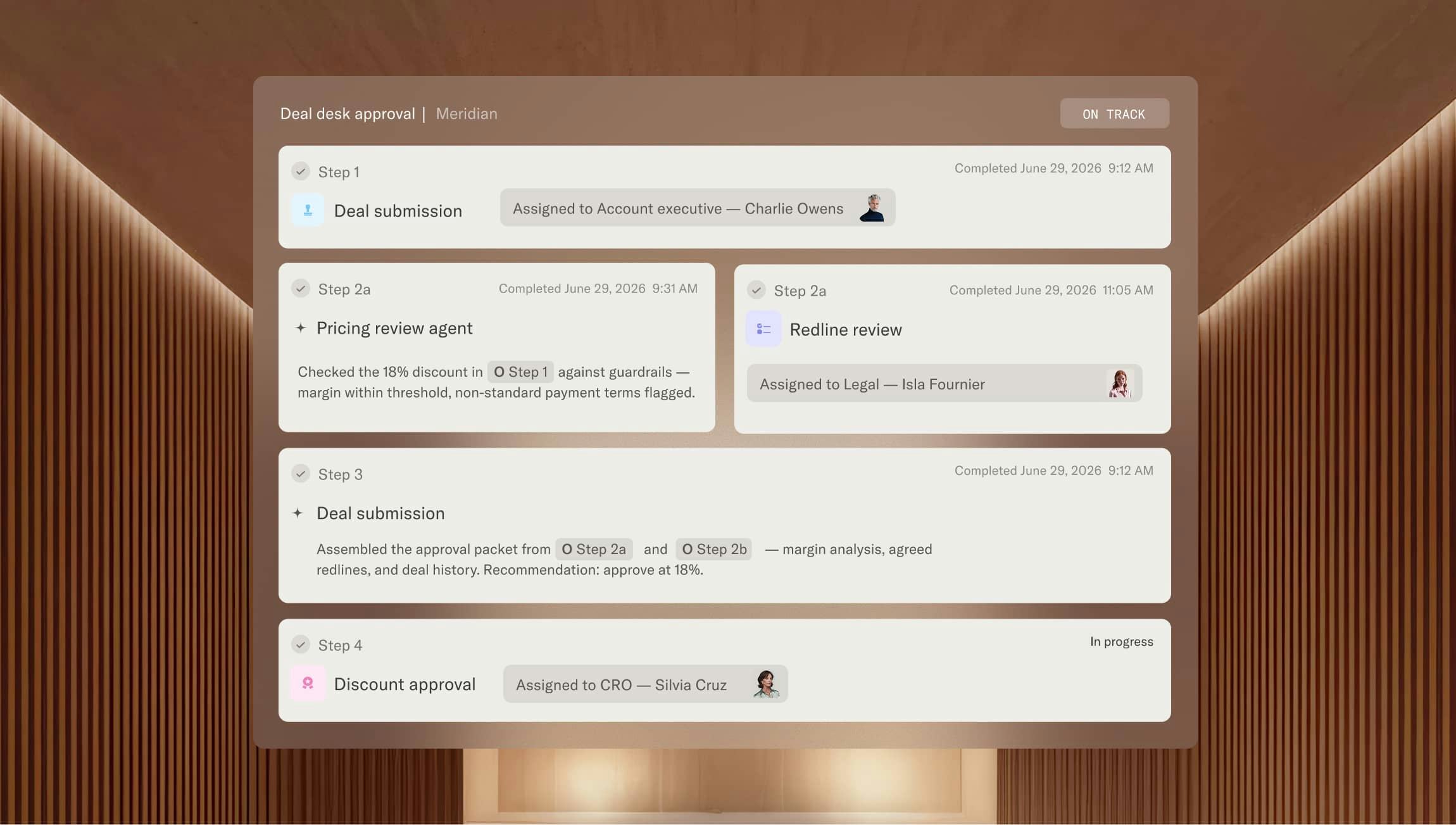The image size is (1456, 825).
Task: Open the Step 1 reference chip in pricing review
Action: (x=520, y=372)
